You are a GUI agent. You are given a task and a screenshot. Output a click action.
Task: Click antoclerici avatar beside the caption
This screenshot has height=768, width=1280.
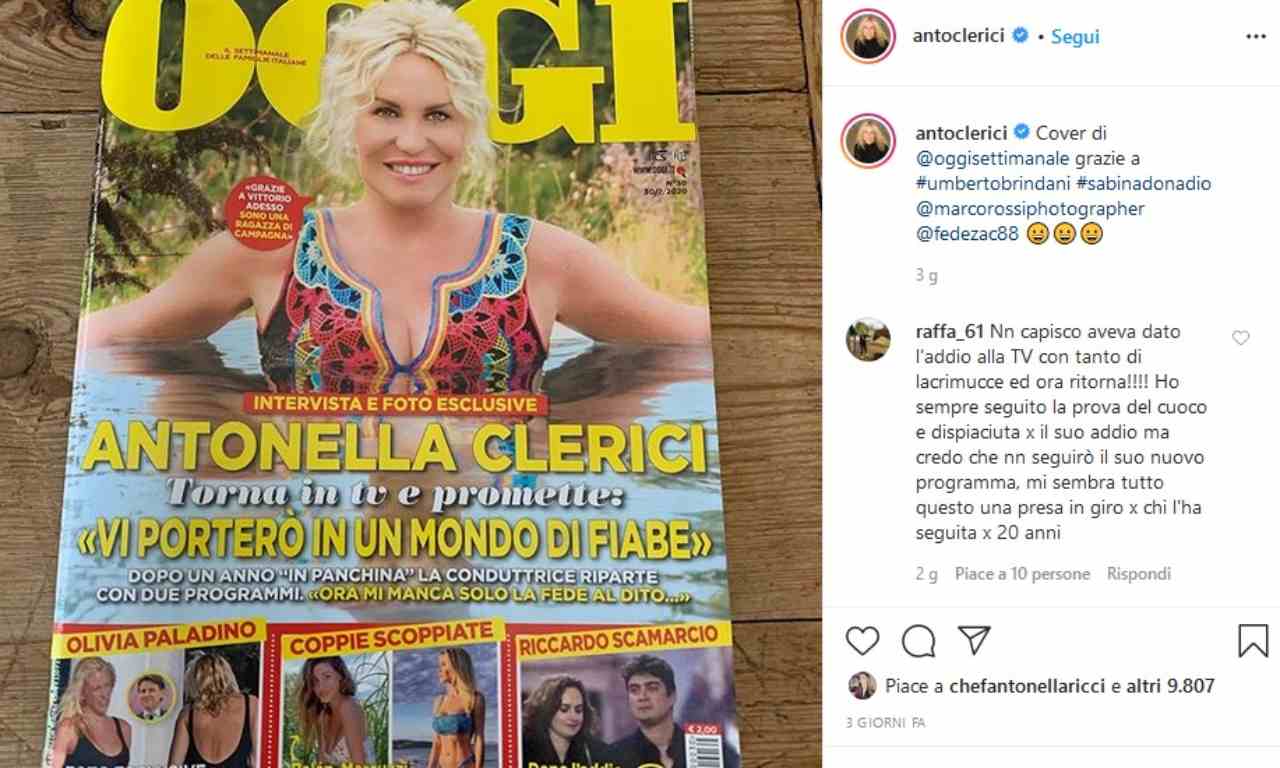pos(867,141)
